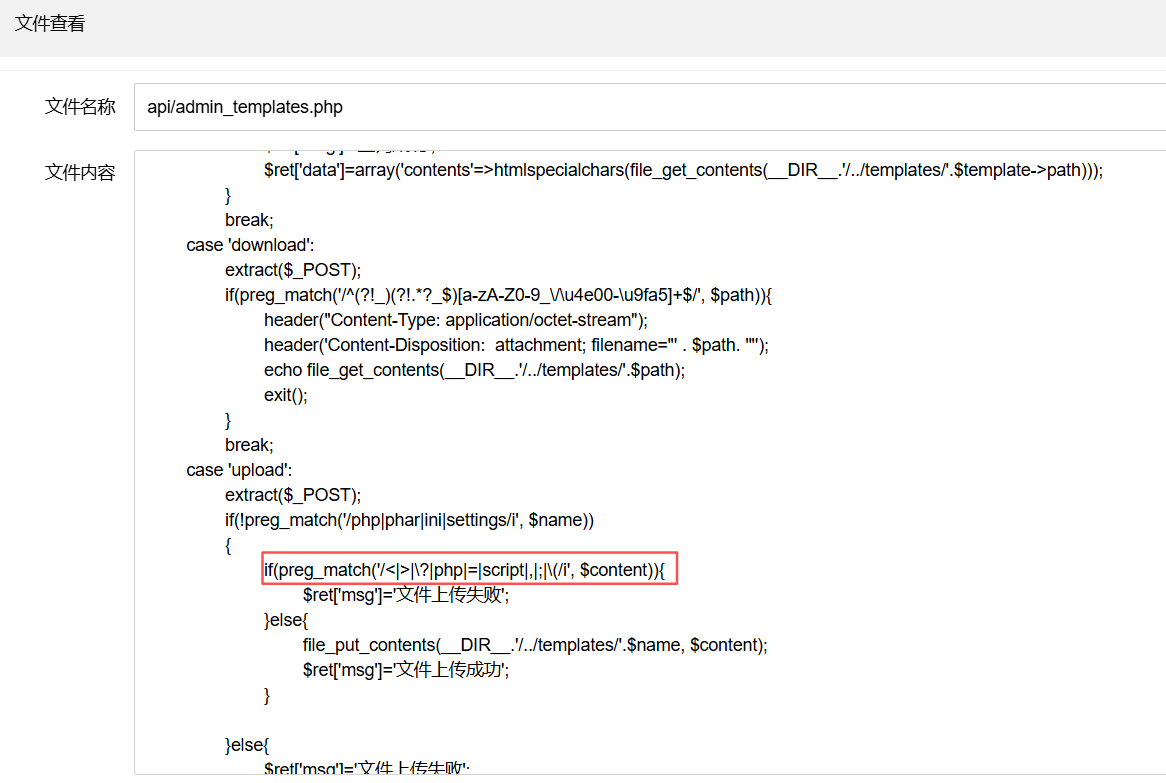Place cursor on echo file_get_contents line

tap(475, 370)
